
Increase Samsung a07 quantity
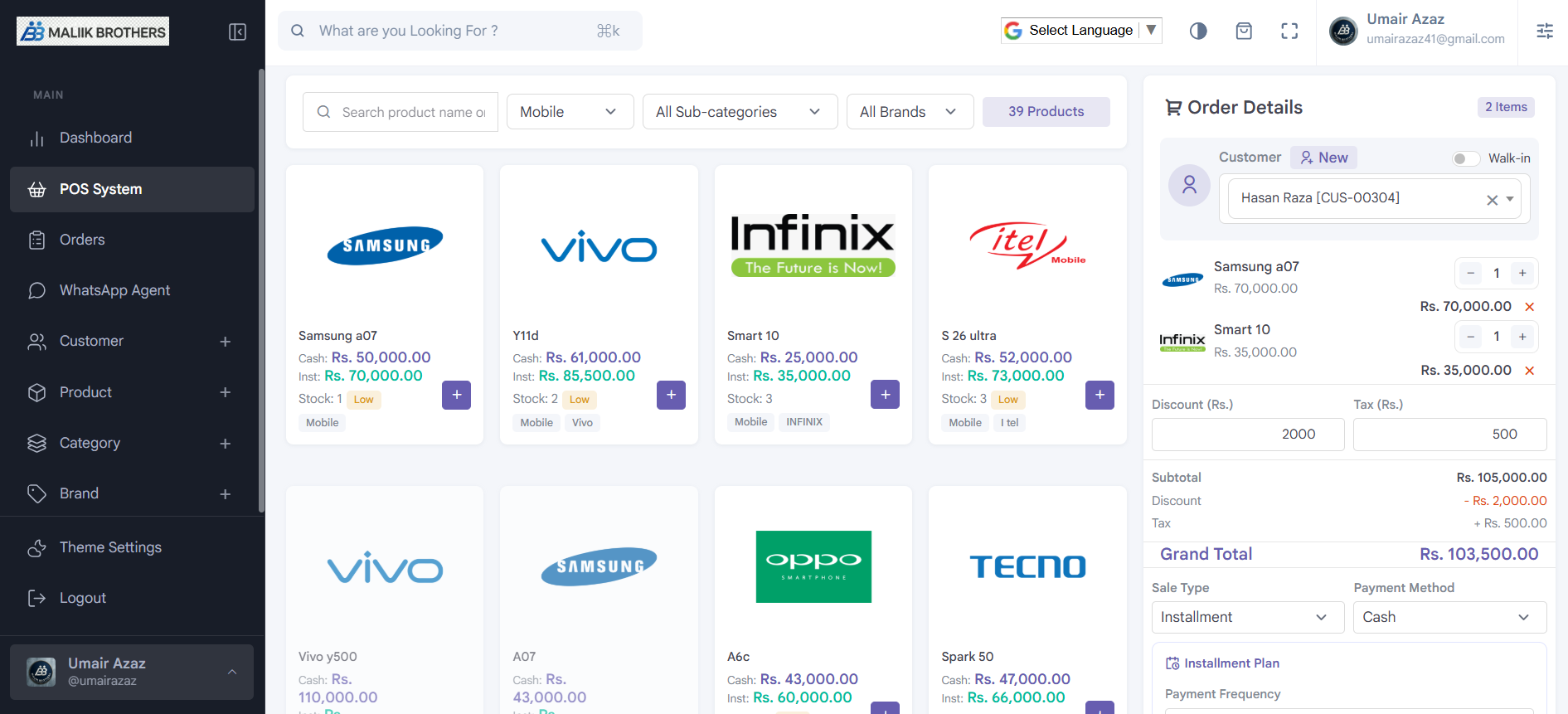point(1522,273)
